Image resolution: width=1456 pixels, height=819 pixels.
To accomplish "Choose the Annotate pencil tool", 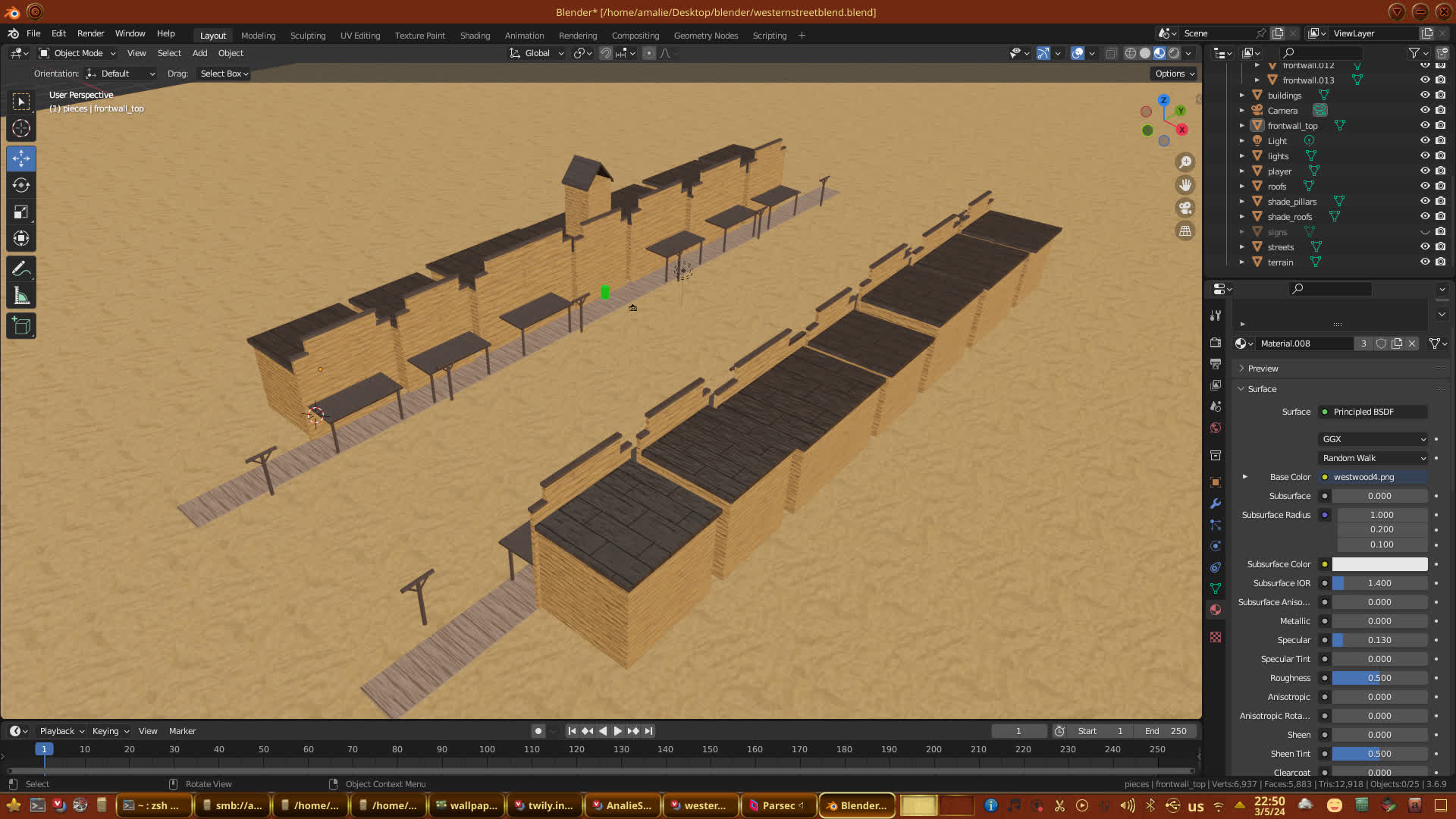I will pos(21,268).
